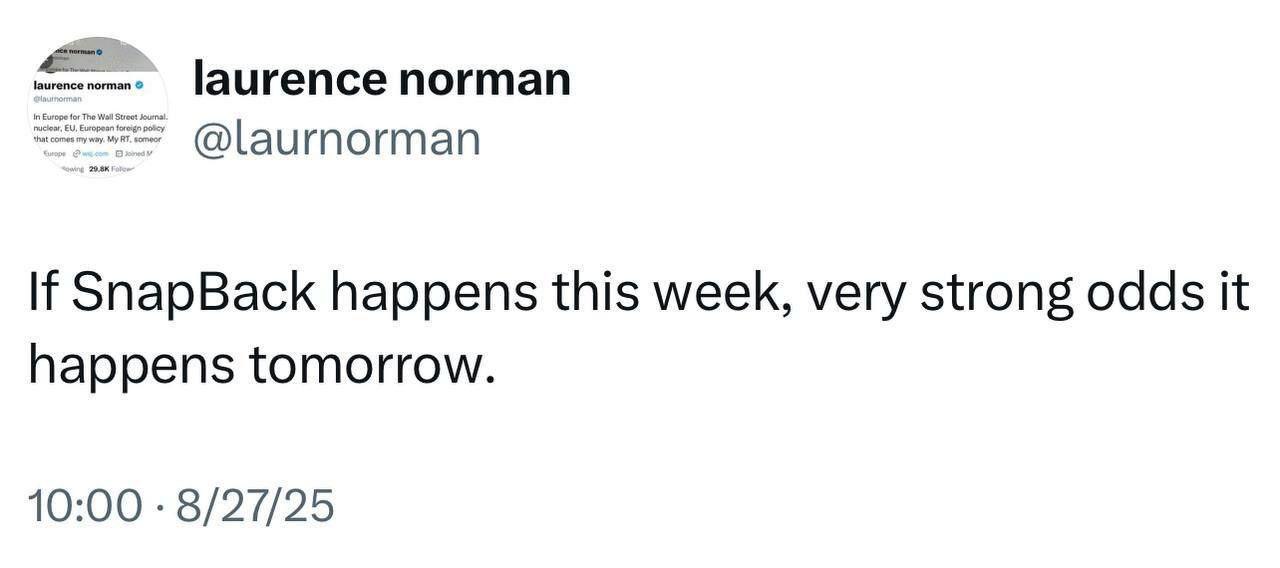
Task: Click the chain link icon before wsj.com
Action: click(x=76, y=153)
